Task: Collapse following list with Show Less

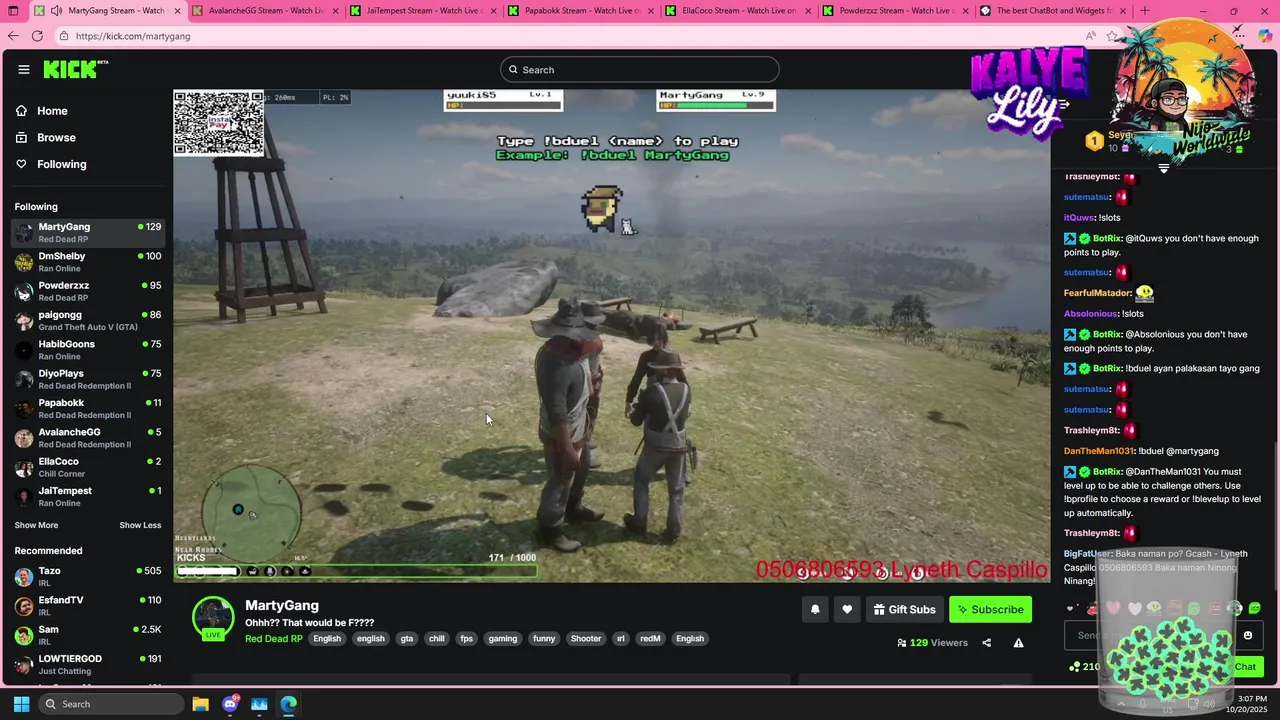Action: 140,525
